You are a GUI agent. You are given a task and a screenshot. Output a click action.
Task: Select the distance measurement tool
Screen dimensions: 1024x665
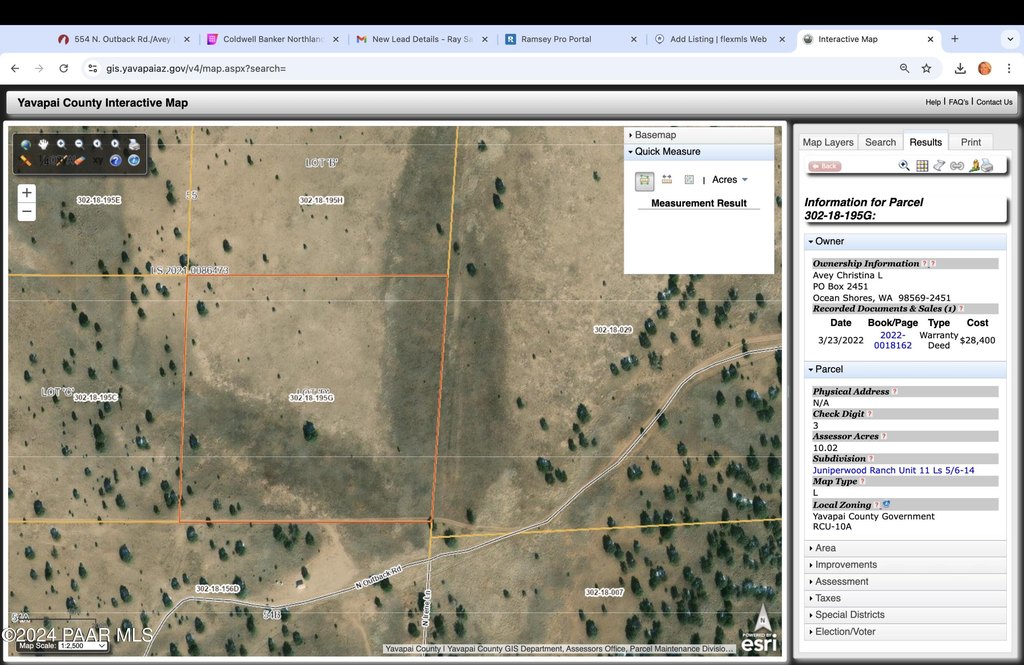[667, 180]
